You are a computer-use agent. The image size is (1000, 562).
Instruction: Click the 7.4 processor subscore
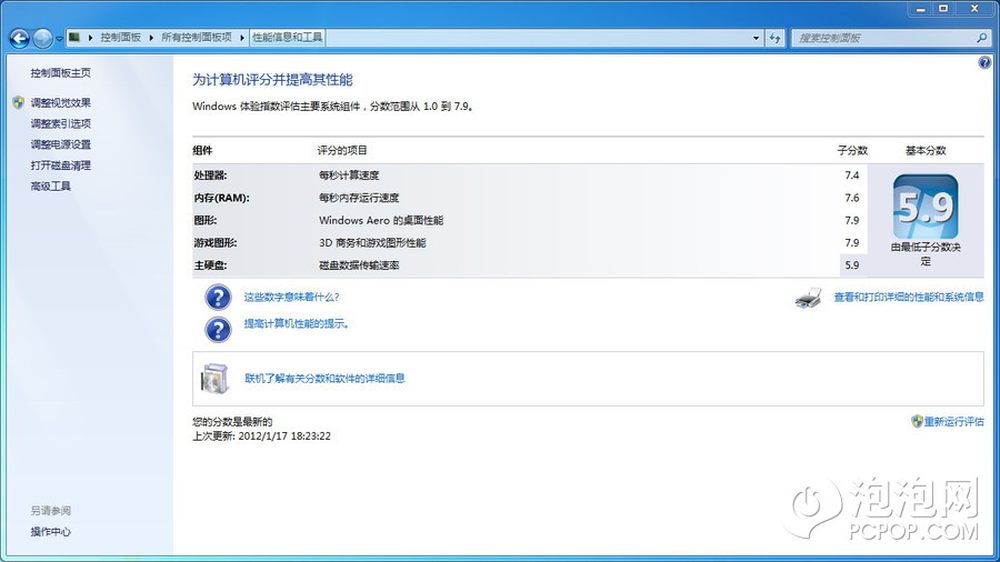[x=852, y=175]
